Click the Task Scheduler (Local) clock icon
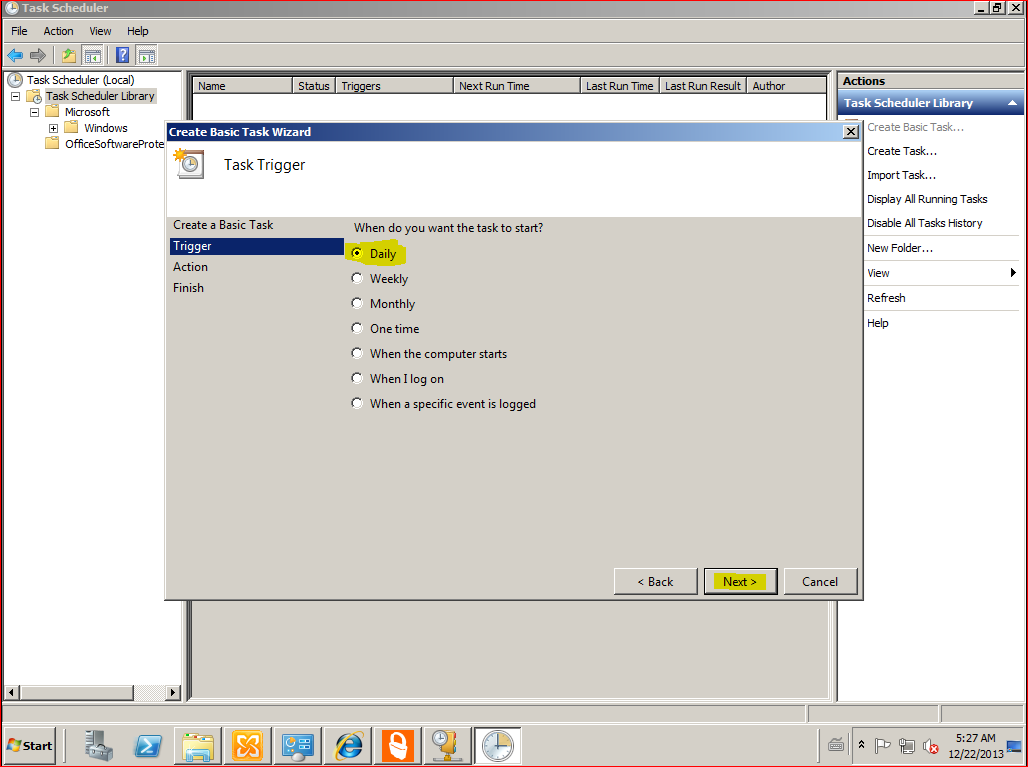Screen dimensions: 1028x767 [15, 80]
